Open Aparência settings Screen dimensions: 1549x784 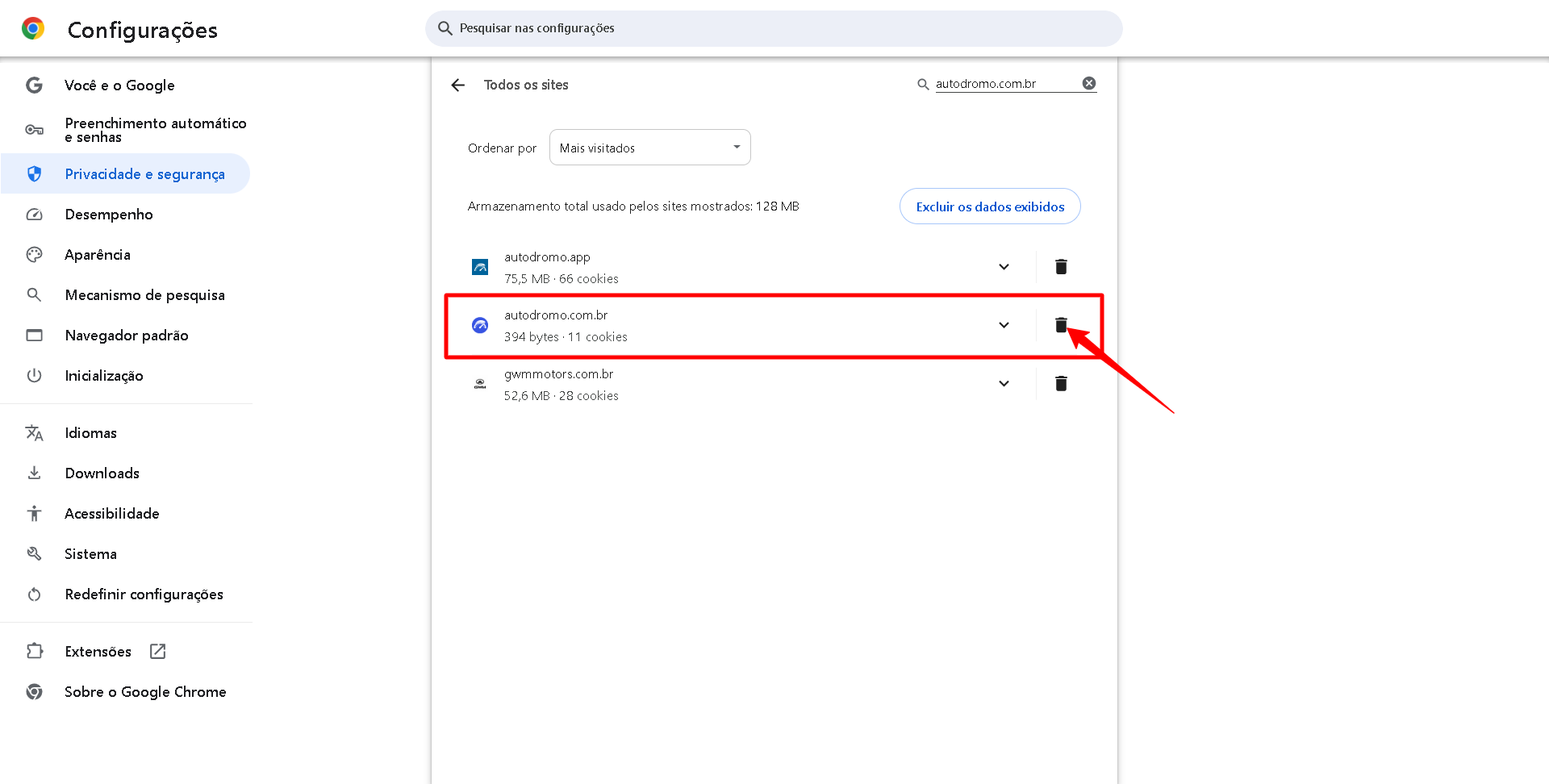pos(98,255)
